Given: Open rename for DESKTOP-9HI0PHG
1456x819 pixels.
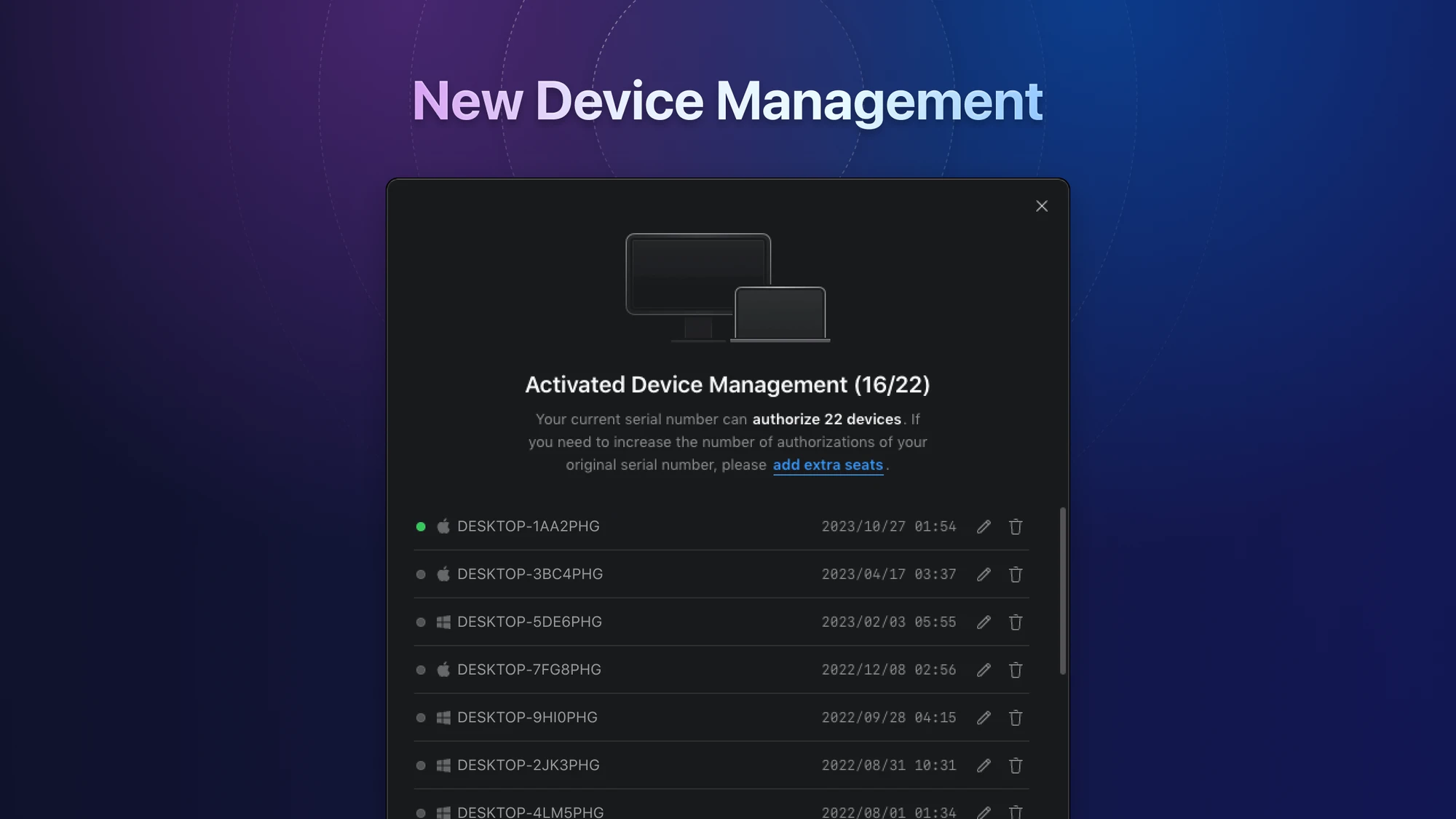Looking at the screenshot, I should pyautogui.click(x=984, y=718).
